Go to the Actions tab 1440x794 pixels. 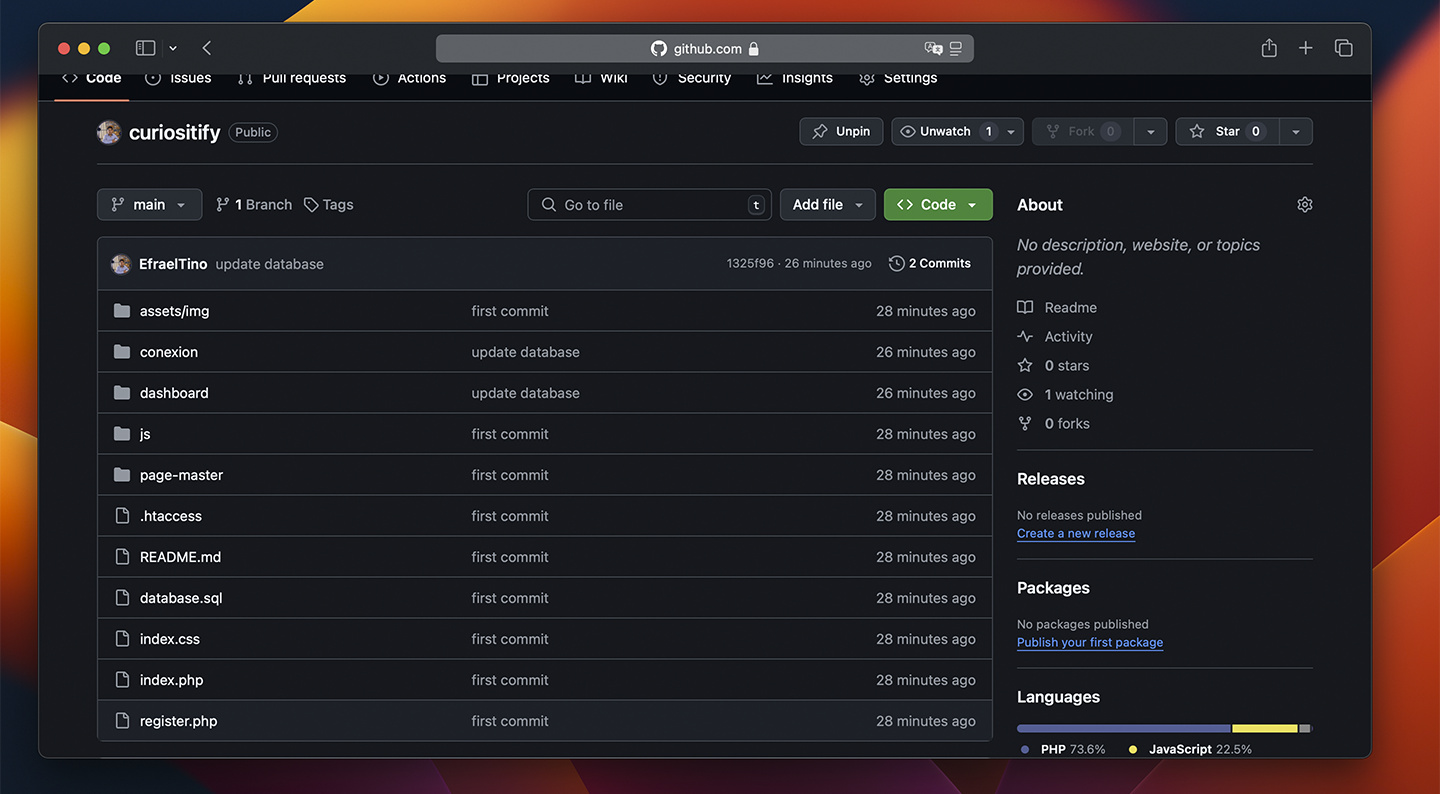click(x=410, y=78)
